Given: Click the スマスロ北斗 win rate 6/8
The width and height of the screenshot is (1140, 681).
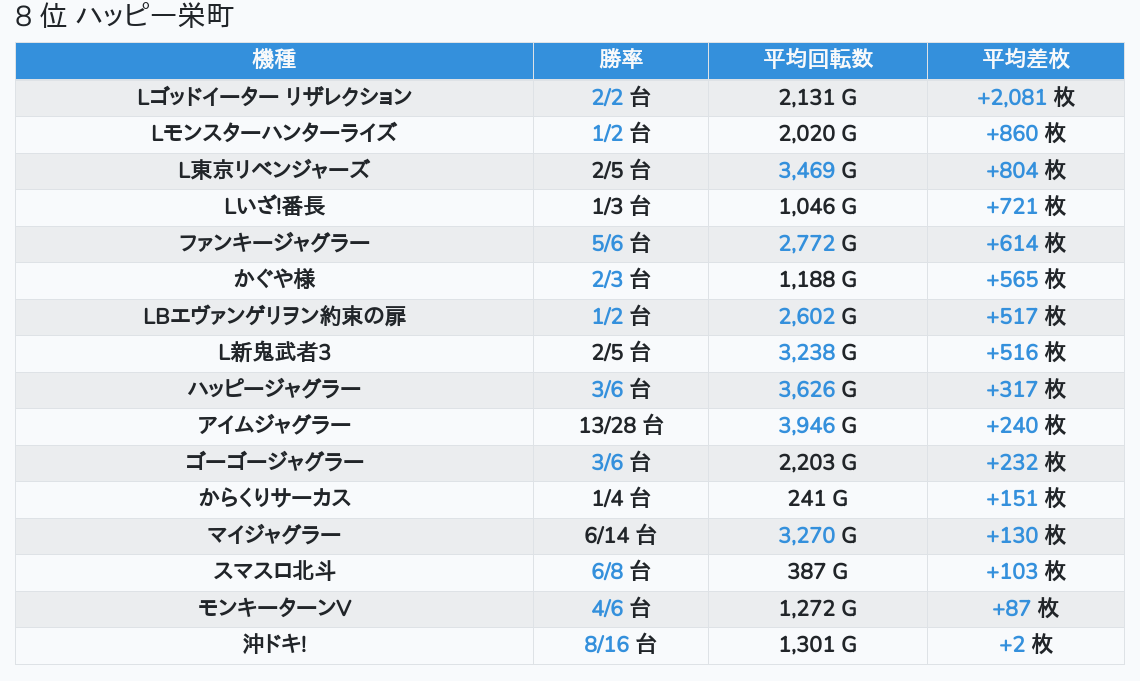Looking at the screenshot, I should pyautogui.click(x=607, y=571).
